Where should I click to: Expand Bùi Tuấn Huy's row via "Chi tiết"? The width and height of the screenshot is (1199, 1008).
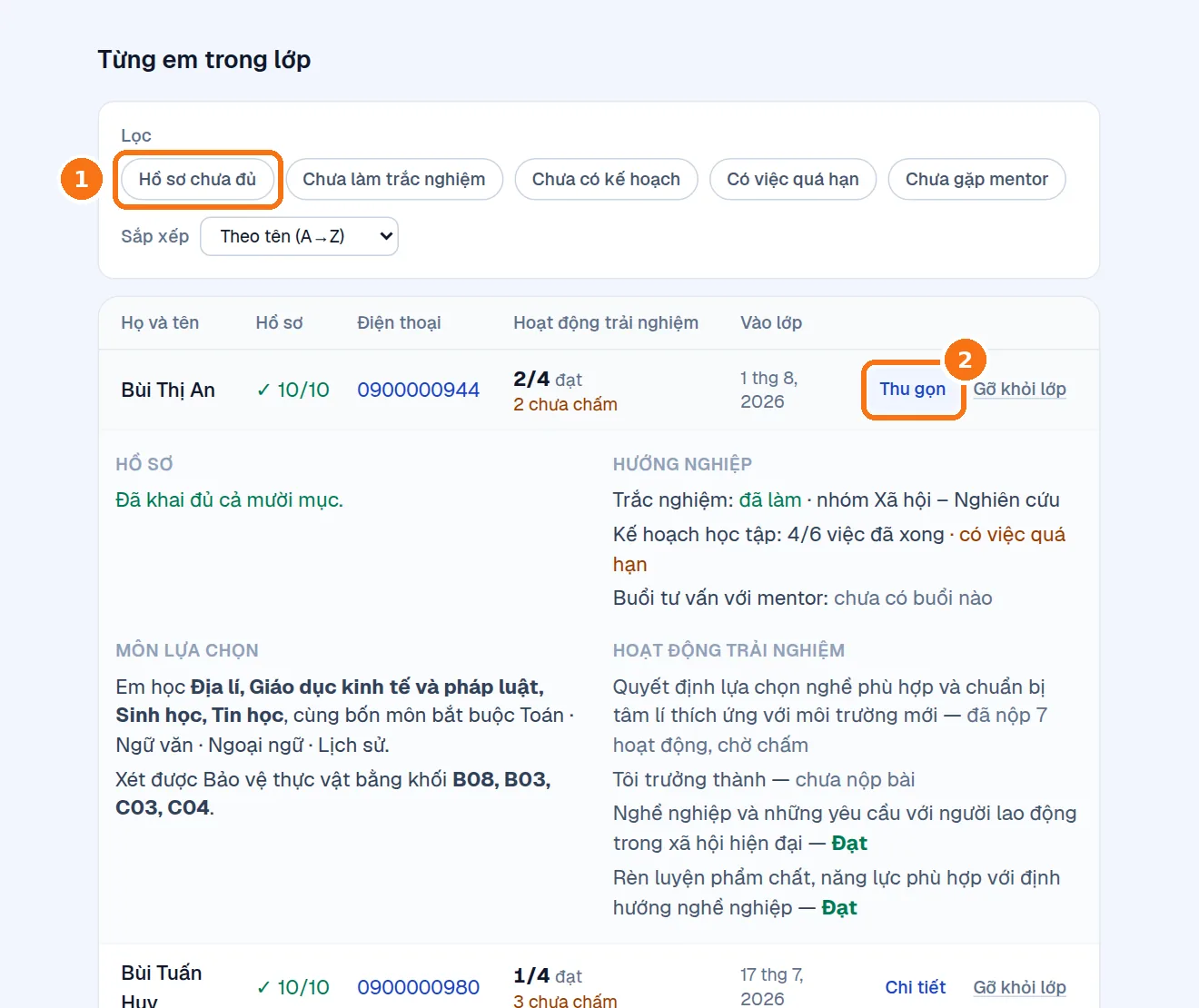pos(916,987)
